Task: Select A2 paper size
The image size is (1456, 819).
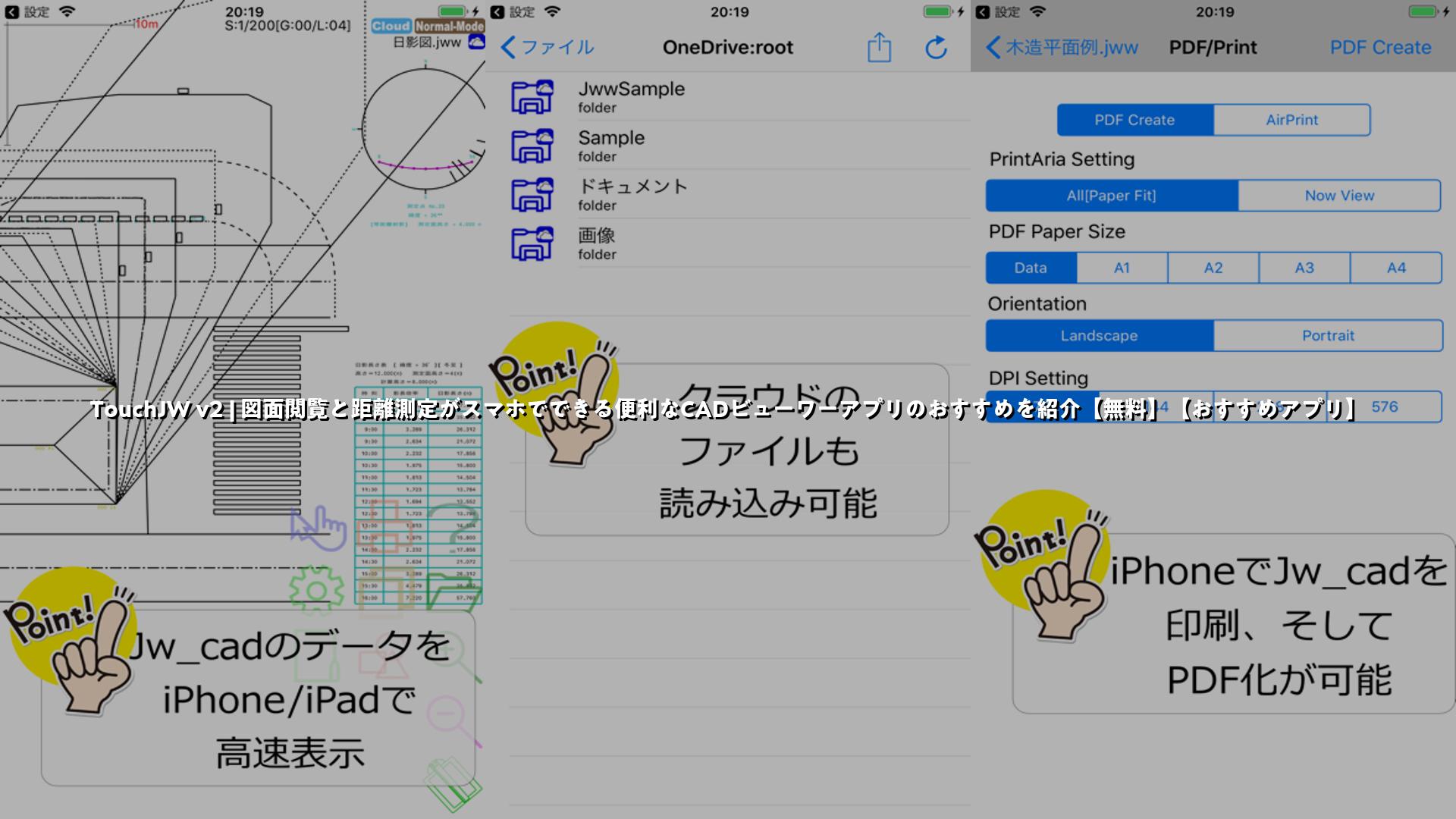Action: pyautogui.click(x=1213, y=268)
